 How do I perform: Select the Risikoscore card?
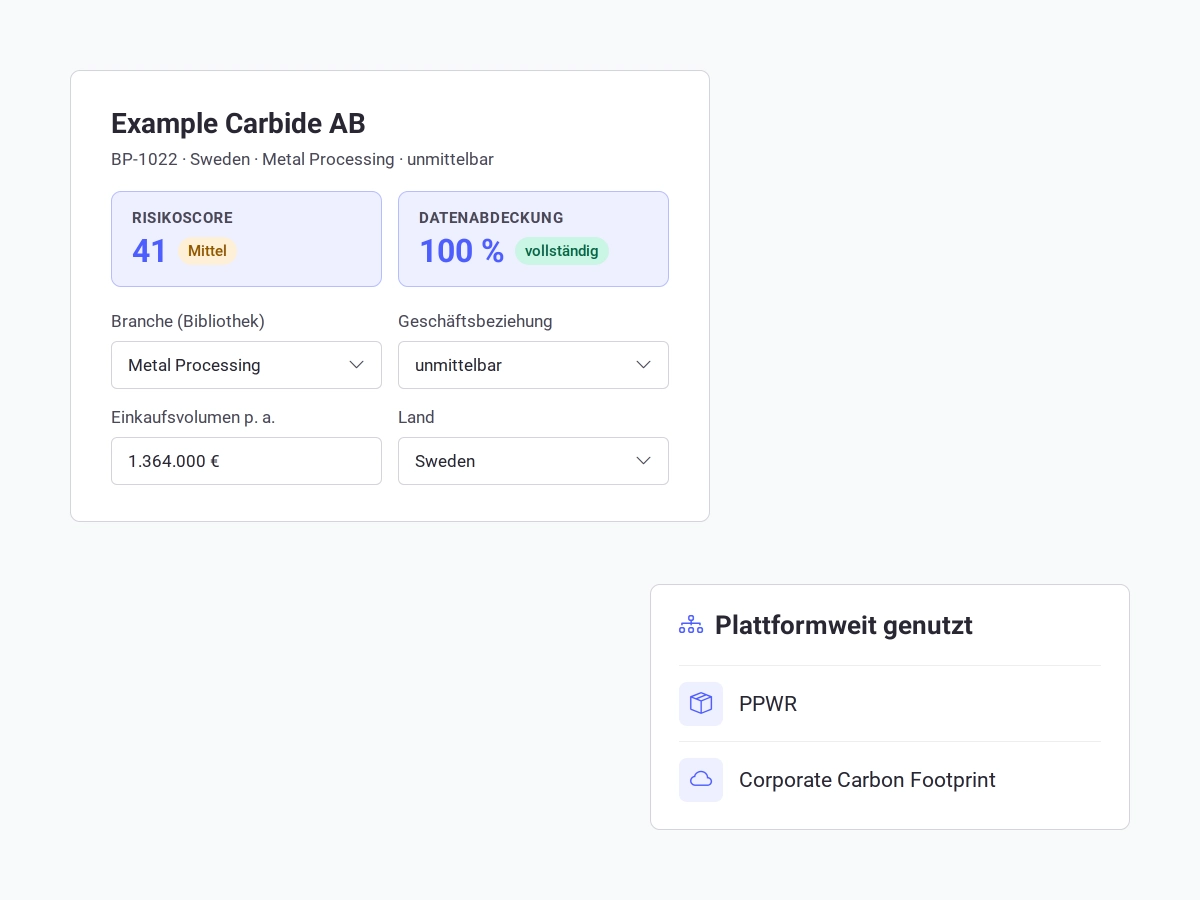tap(246, 239)
